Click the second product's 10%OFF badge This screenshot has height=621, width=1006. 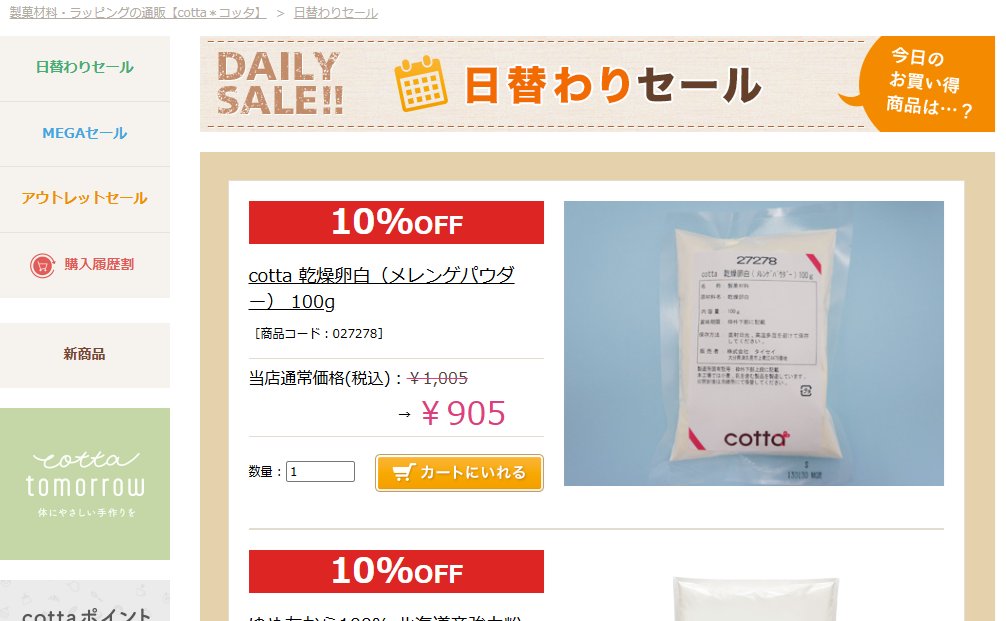click(x=396, y=572)
